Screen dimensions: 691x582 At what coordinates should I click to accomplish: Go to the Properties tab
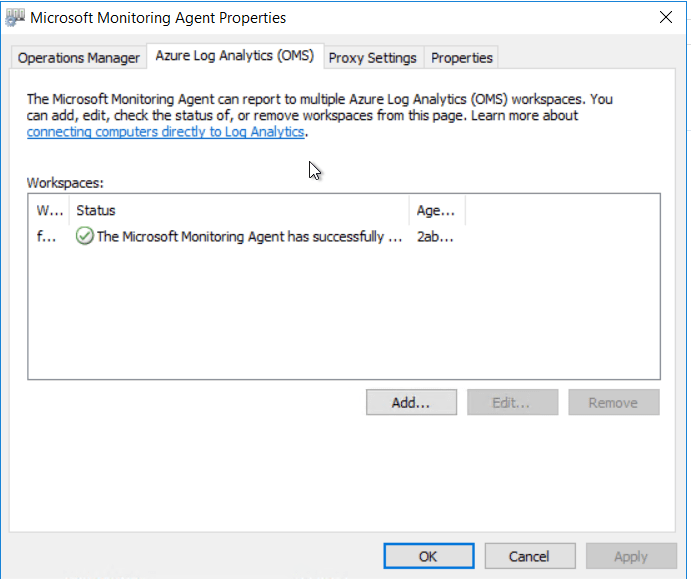click(x=461, y=58)
